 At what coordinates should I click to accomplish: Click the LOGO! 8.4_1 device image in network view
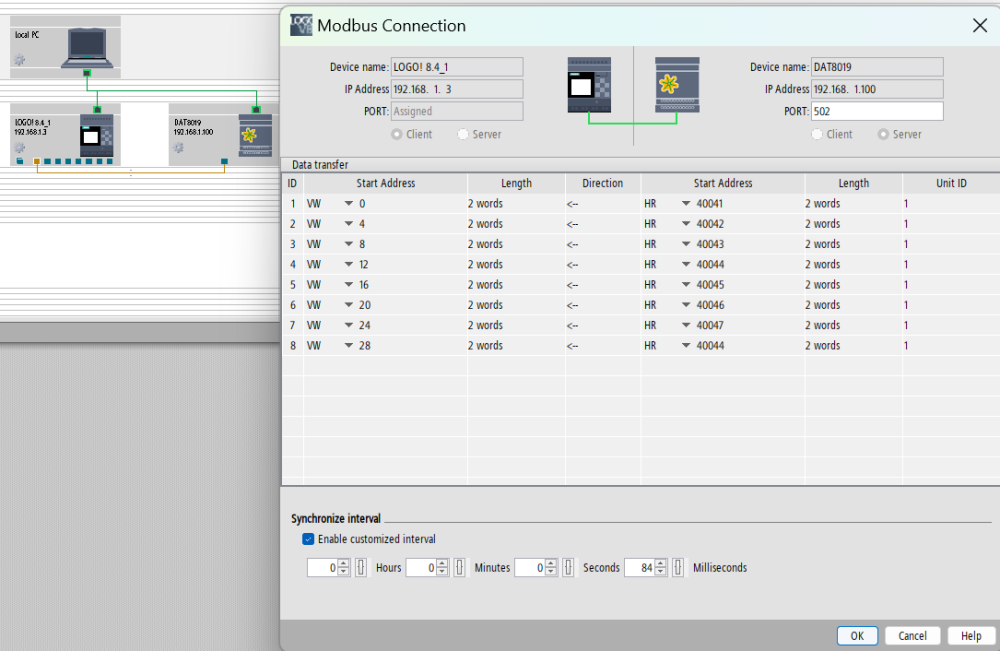(x=96, y=135)
